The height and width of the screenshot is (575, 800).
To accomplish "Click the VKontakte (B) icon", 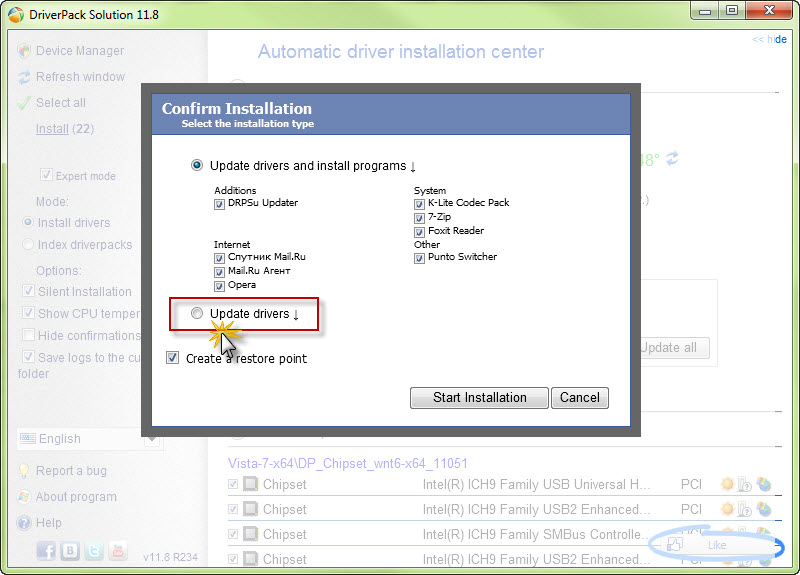I will pos(70,551).
